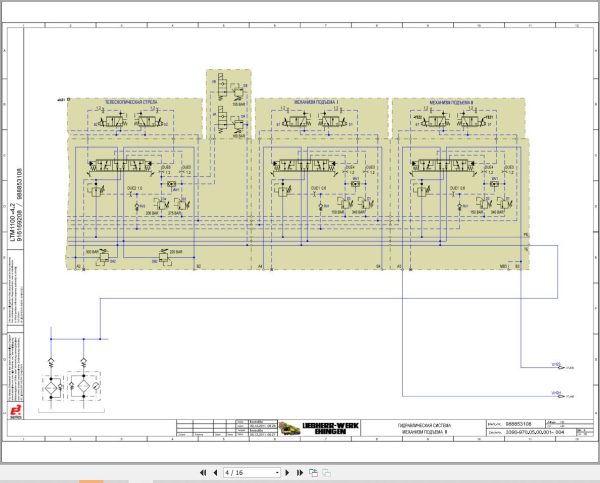Click the ГИДРАВЛИЧЕСКАЯ СИСТЕМА title block text

424,425
